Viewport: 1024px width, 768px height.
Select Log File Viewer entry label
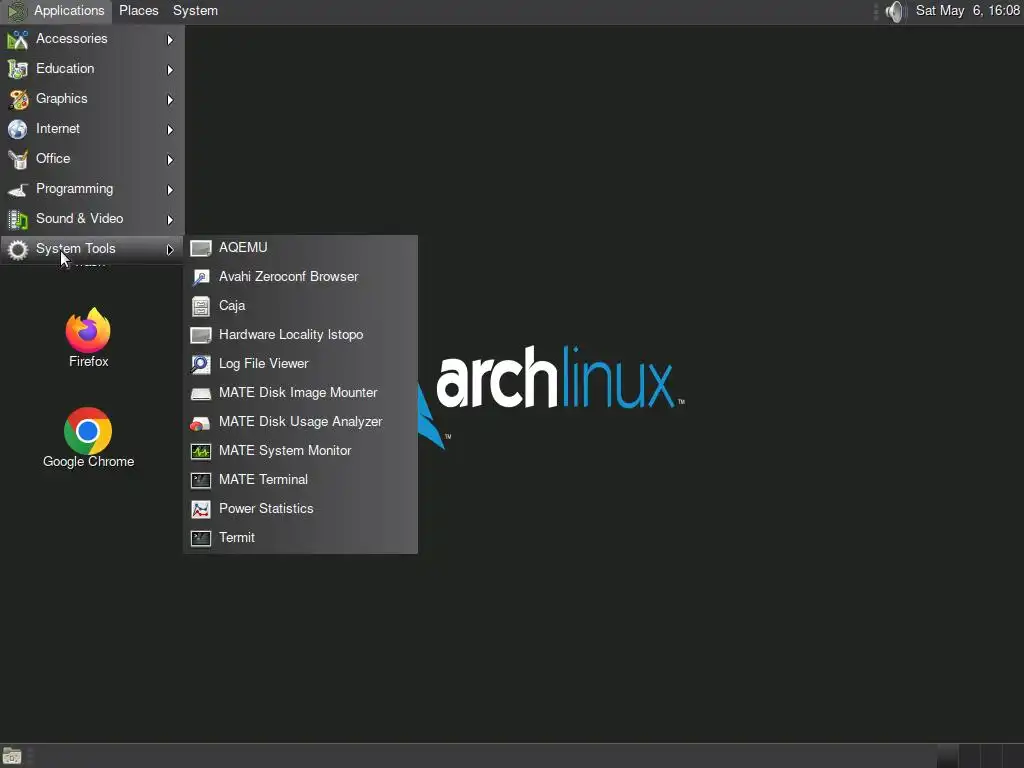pyautogui.click(x=263, y=363)
